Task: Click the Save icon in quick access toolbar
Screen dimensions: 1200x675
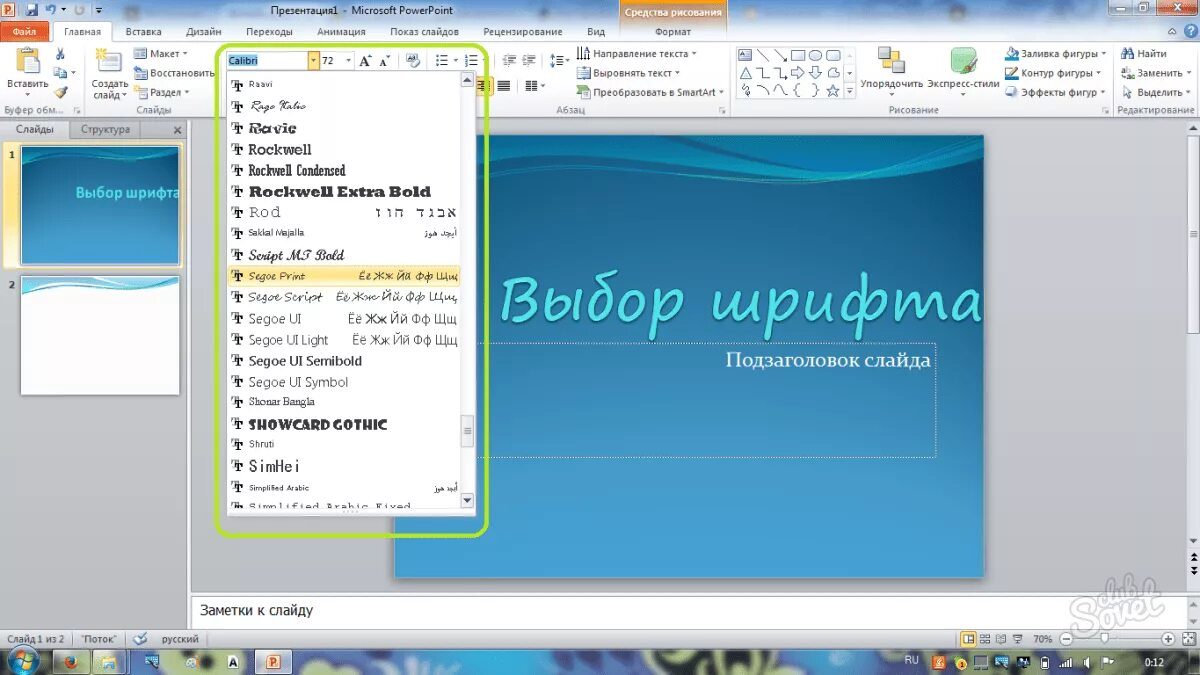Action: click(32, 9)
